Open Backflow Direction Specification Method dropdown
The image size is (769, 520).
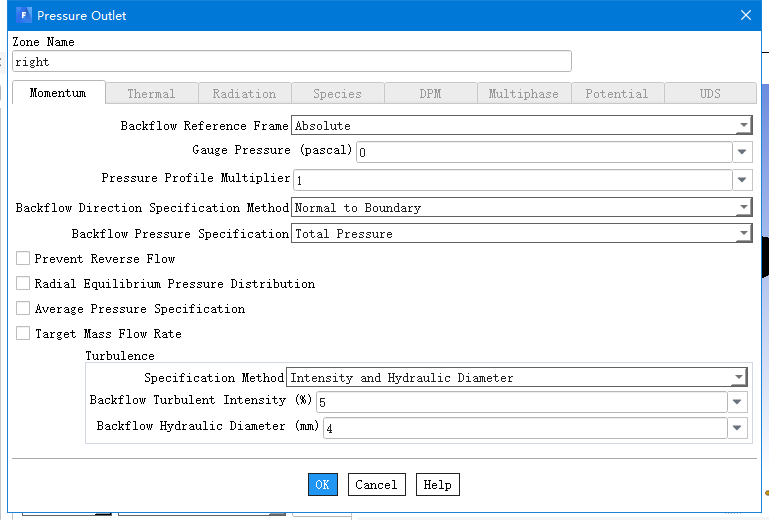tap(522, 208)
